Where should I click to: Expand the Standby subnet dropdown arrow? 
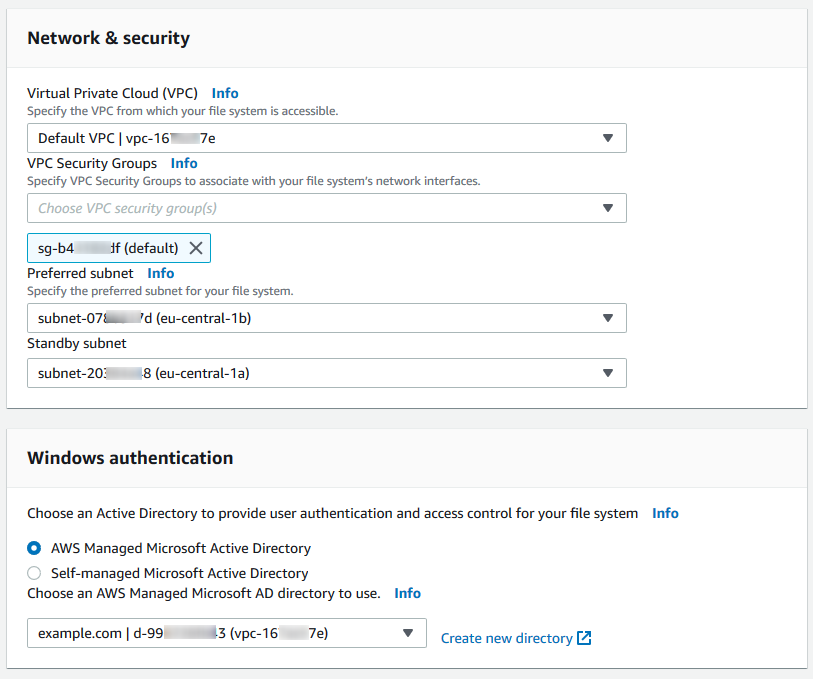pos(608,373)
